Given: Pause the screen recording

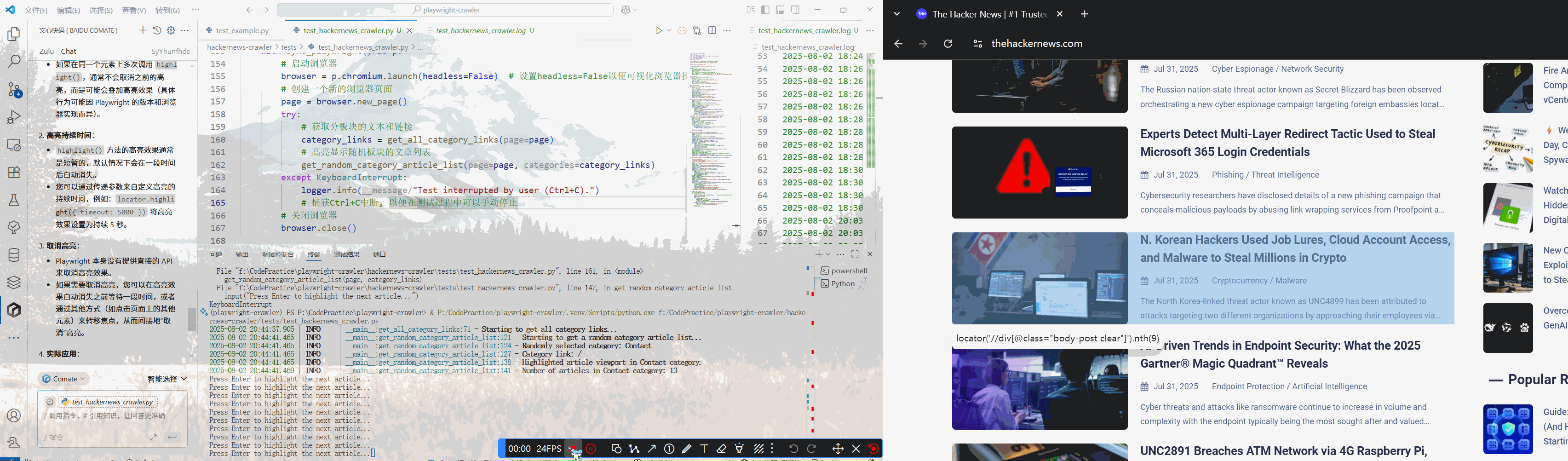Looking at the screenshot, I should coord(591,449).
